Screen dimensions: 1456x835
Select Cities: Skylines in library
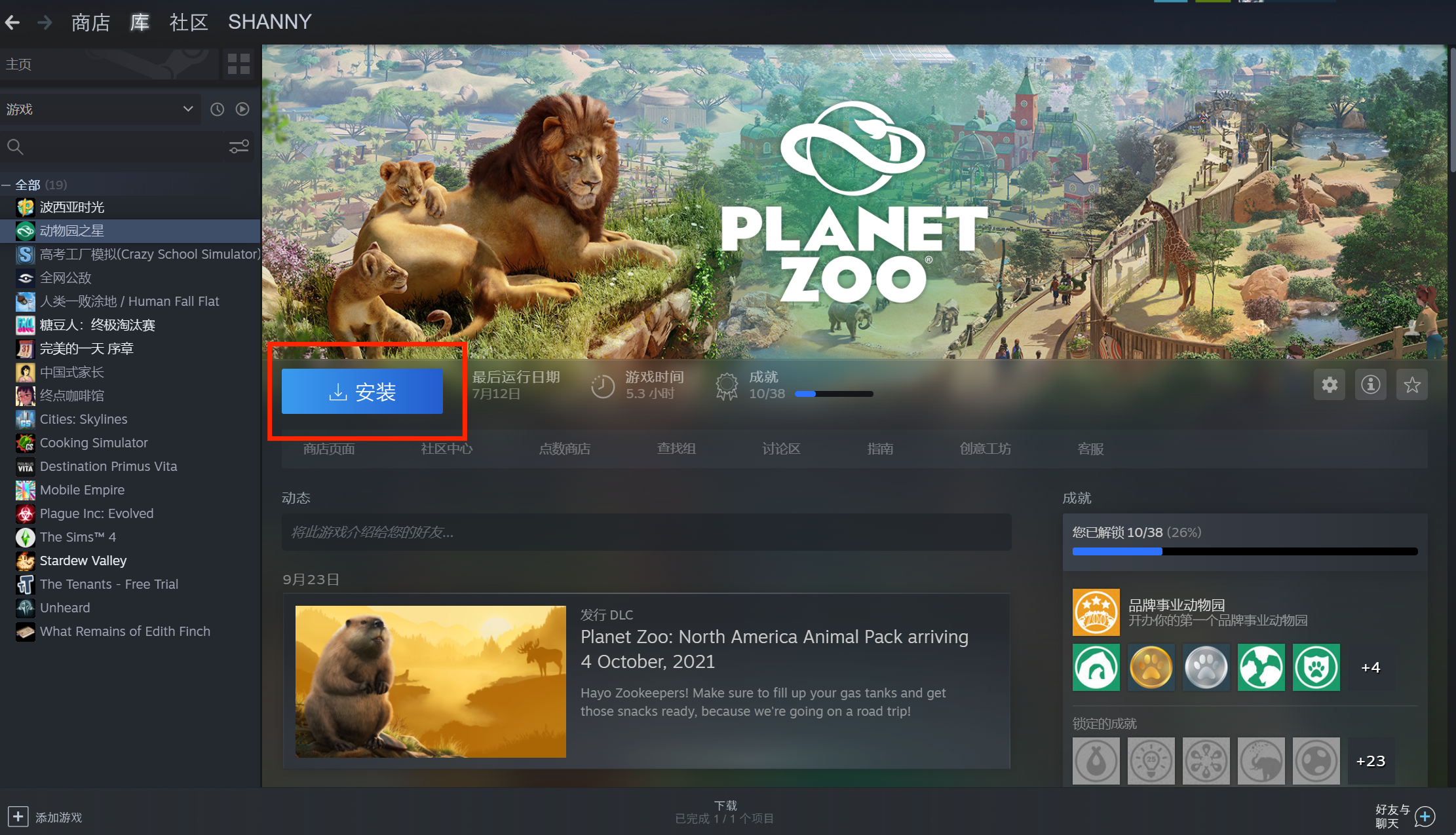coord(130,419)
